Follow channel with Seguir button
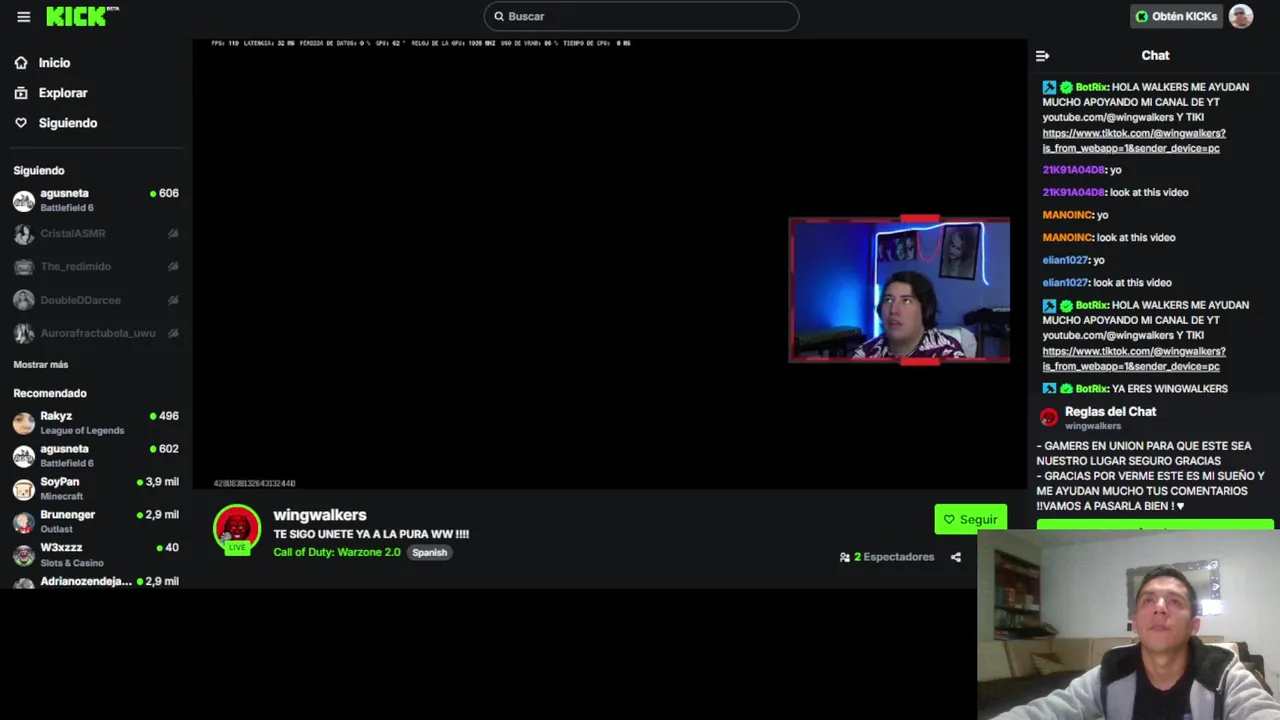 tap(970, 519)
